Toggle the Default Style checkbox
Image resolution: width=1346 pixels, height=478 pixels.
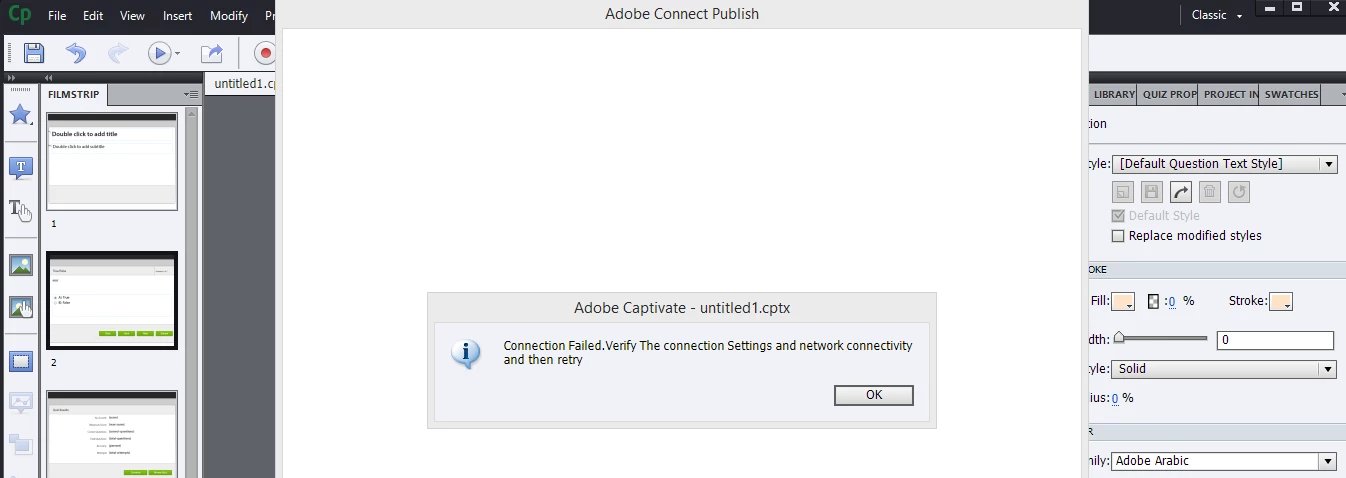1118,216
